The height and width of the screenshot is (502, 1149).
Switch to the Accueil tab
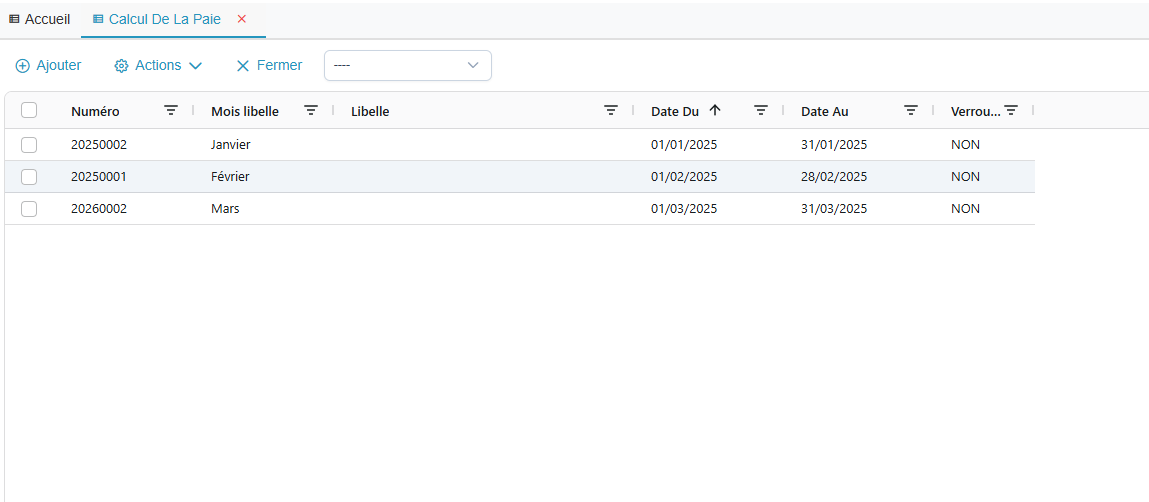(39, 19)
